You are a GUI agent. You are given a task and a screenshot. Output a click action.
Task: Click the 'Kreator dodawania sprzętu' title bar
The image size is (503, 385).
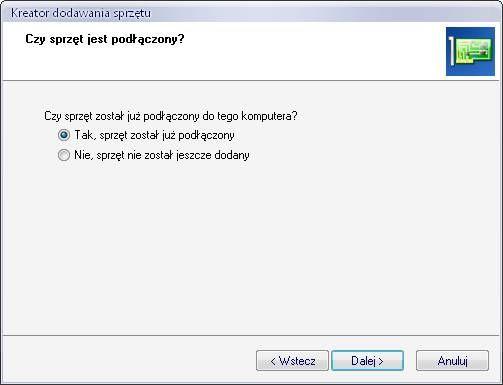251,13
